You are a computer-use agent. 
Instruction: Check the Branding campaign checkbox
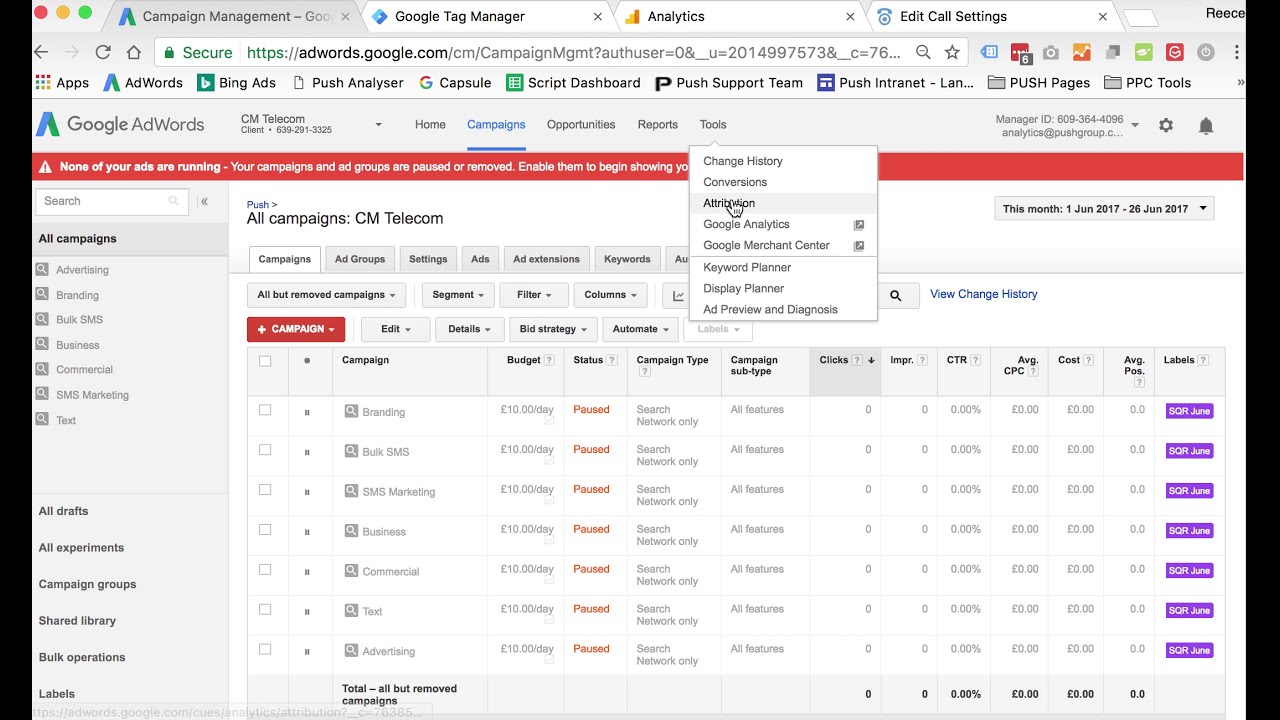tap(265, 410)
